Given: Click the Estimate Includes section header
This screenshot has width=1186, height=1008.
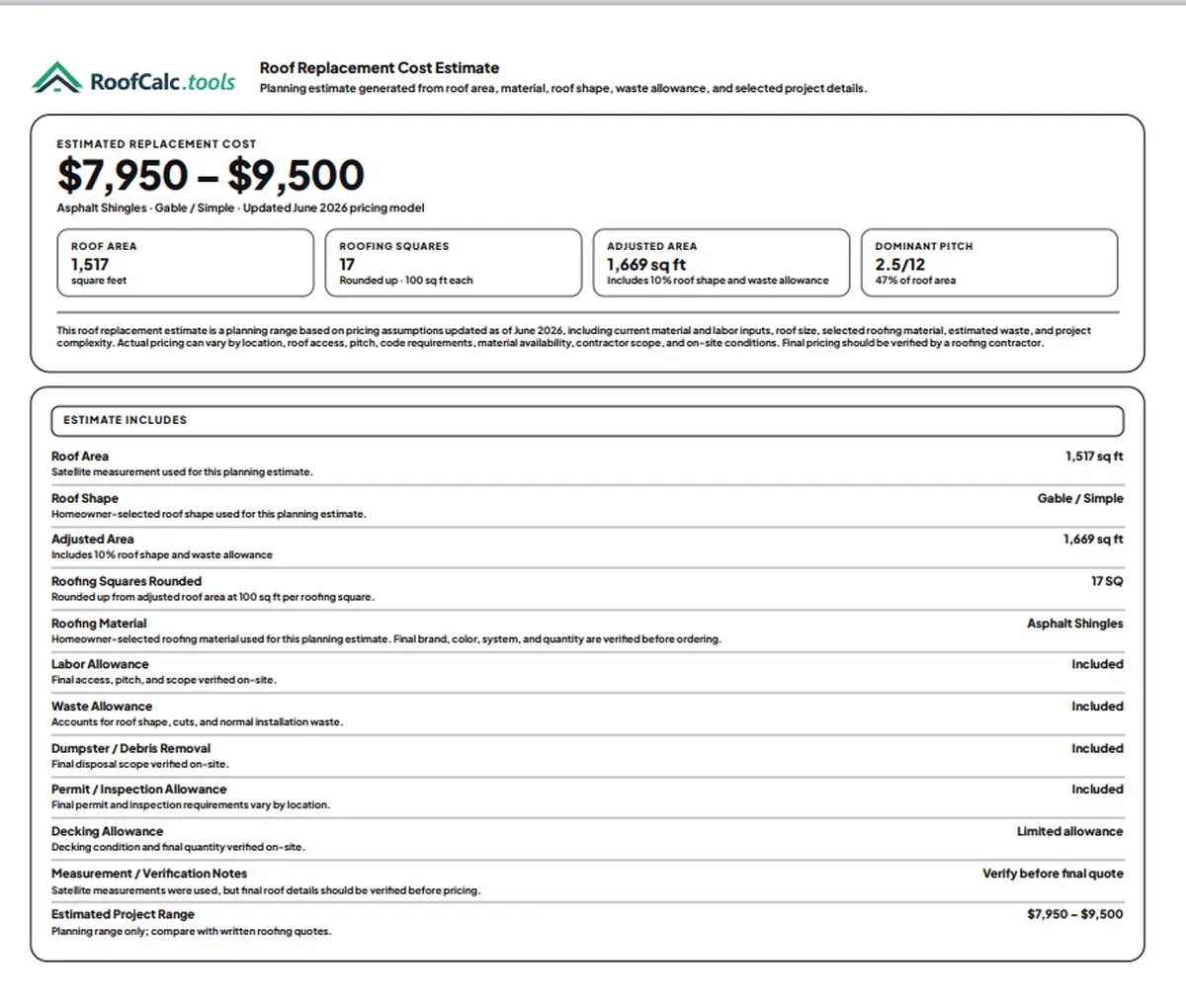Looking at the screenshot, I should tap(587, 420).
